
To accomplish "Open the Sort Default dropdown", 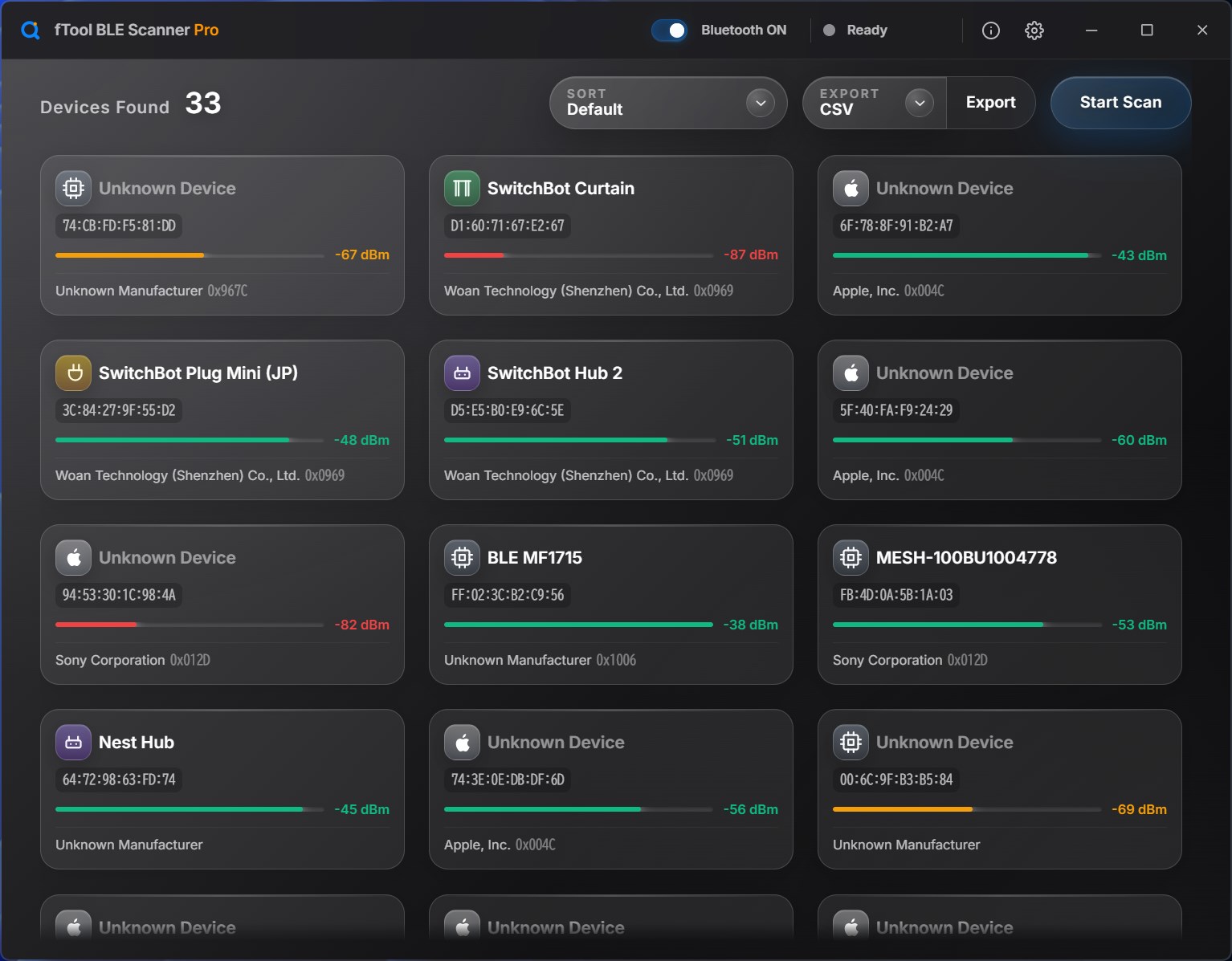I will tap(668, 103).
